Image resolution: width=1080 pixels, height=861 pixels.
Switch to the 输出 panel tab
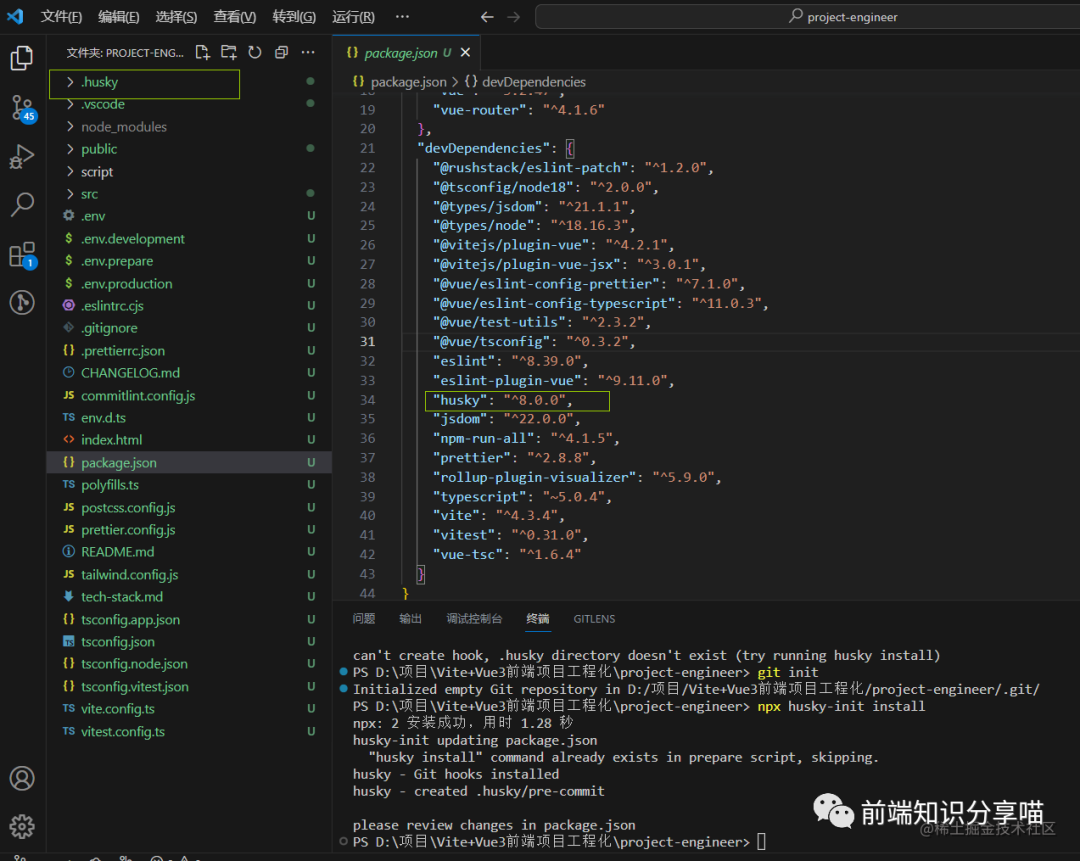point(411,619)
